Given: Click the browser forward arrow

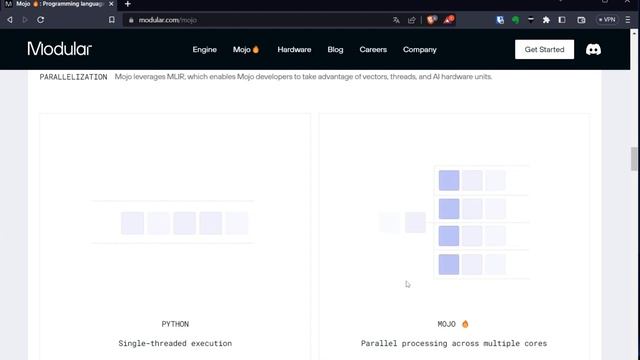Looking at the screenshot, I should (25, 20).
